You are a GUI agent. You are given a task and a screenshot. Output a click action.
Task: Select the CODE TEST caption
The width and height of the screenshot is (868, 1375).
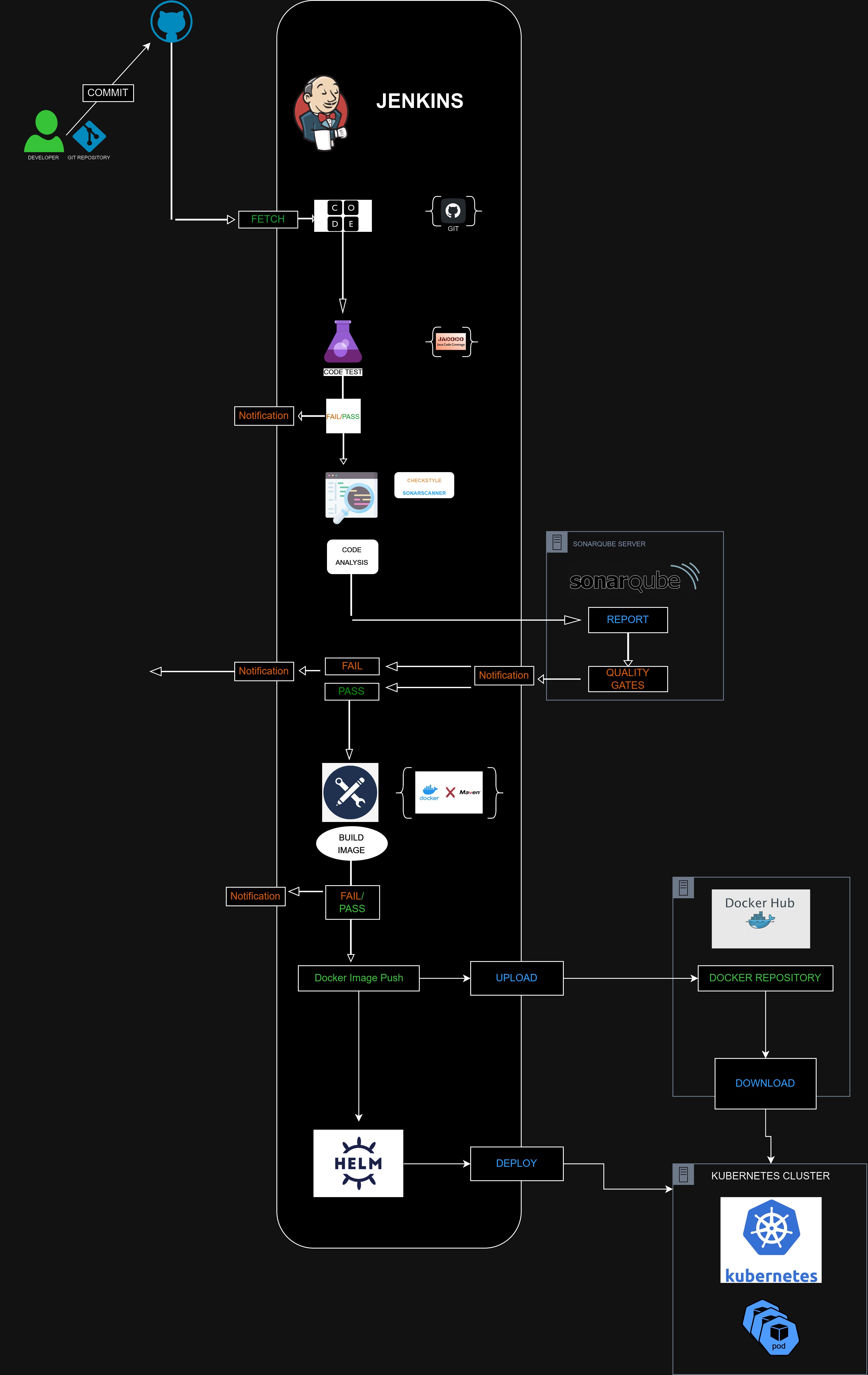[343, 372]
